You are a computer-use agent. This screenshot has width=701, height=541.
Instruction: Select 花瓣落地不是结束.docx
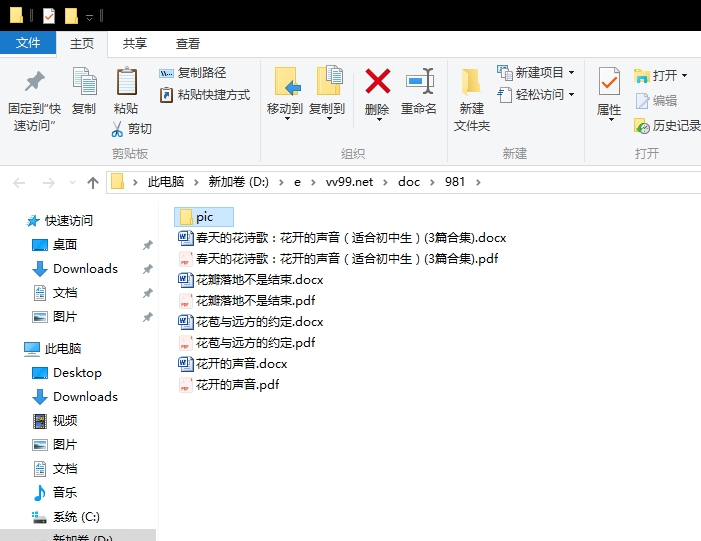coord(251,279)
